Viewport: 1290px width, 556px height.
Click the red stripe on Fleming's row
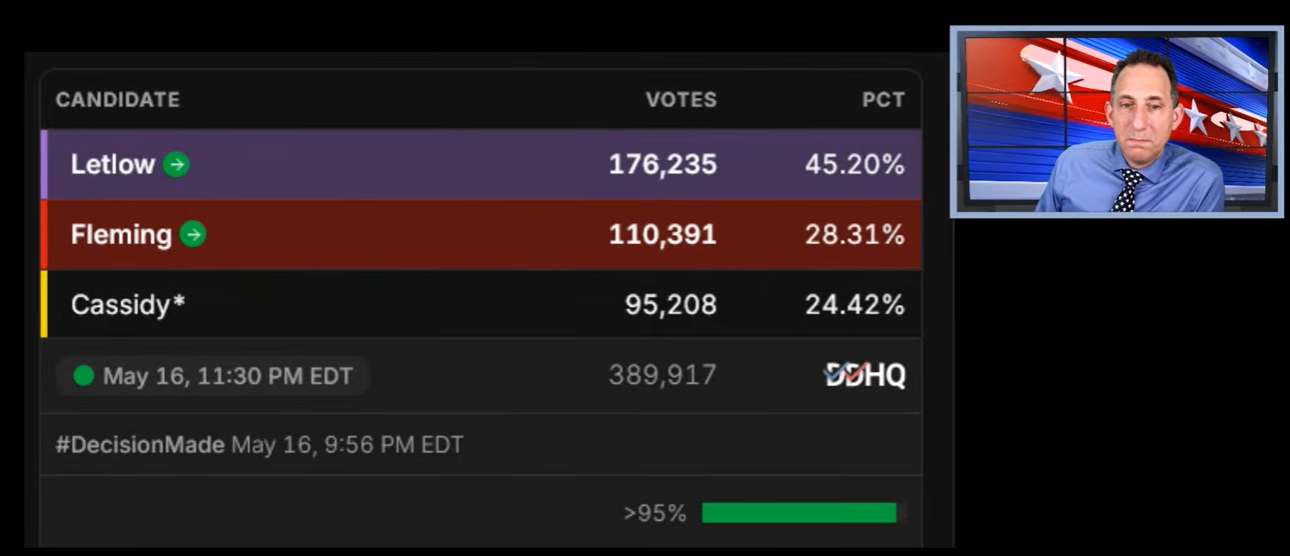click(43, 235)
